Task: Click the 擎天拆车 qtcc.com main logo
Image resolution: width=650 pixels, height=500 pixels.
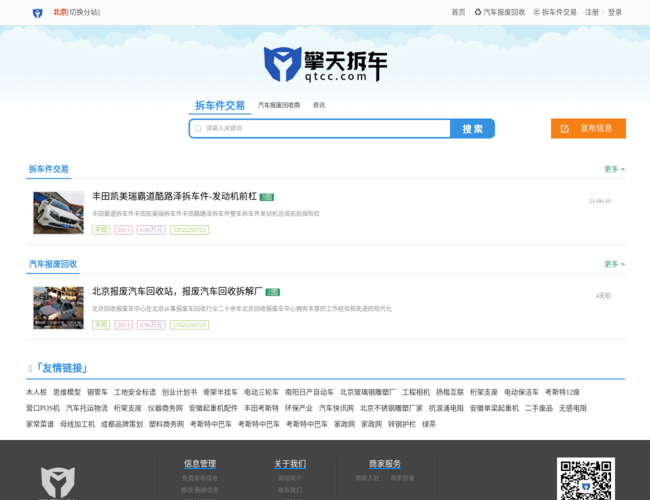Action: (325, 64)
